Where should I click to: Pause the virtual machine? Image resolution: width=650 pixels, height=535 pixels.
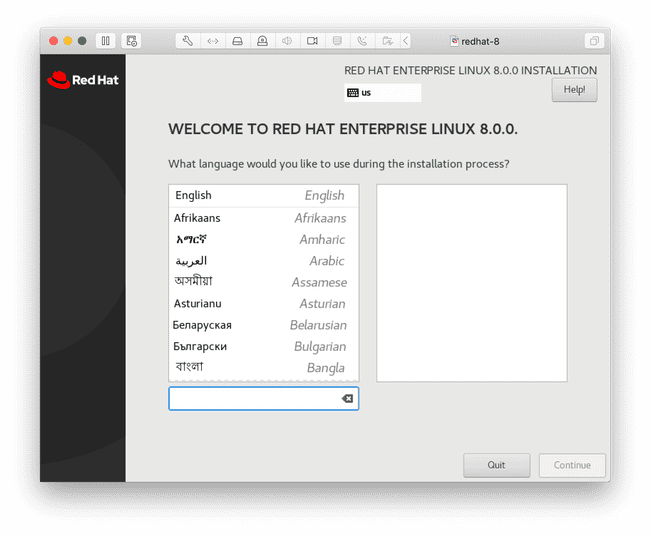(105, 41)
